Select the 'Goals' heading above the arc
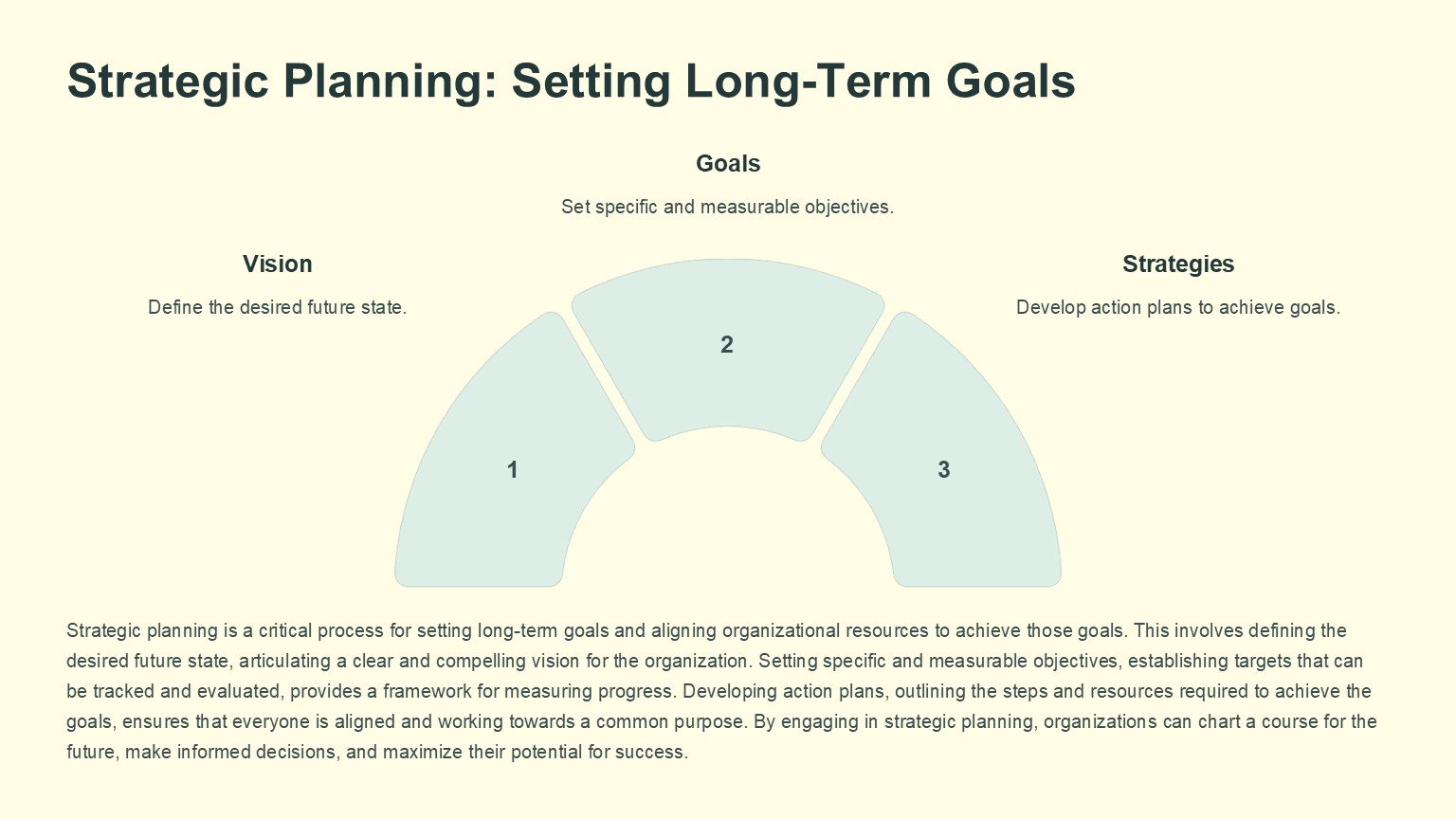The height and width of the screenshot is (819, 1456). 728,164
